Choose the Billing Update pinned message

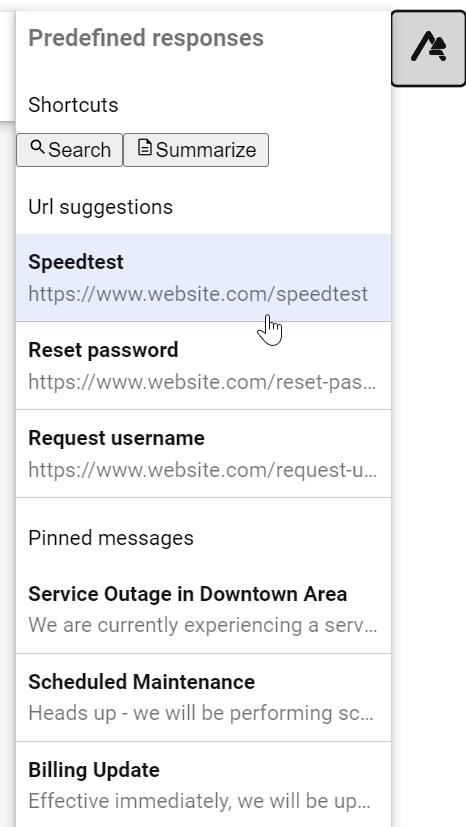[x=203, y=785]
